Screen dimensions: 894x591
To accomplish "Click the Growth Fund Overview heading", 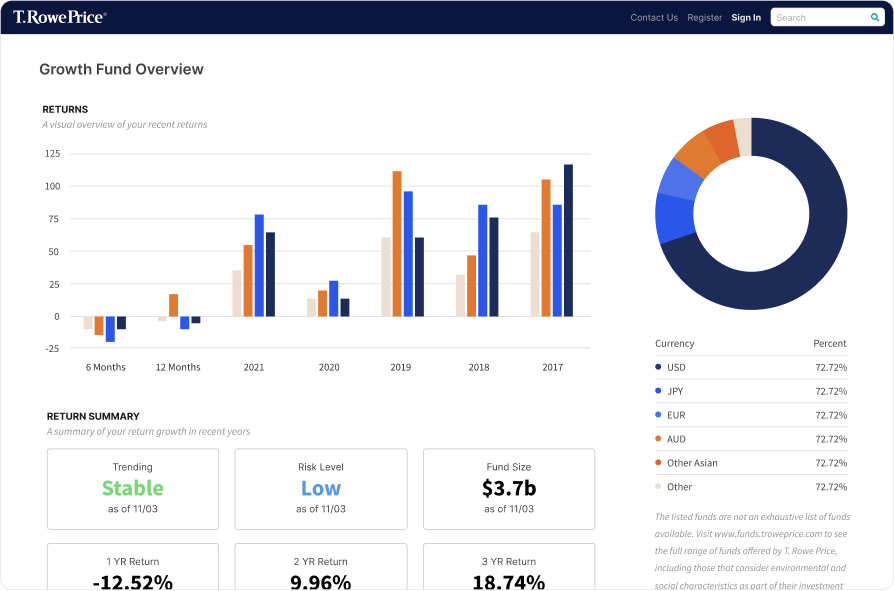I will [x=121, y=69].
